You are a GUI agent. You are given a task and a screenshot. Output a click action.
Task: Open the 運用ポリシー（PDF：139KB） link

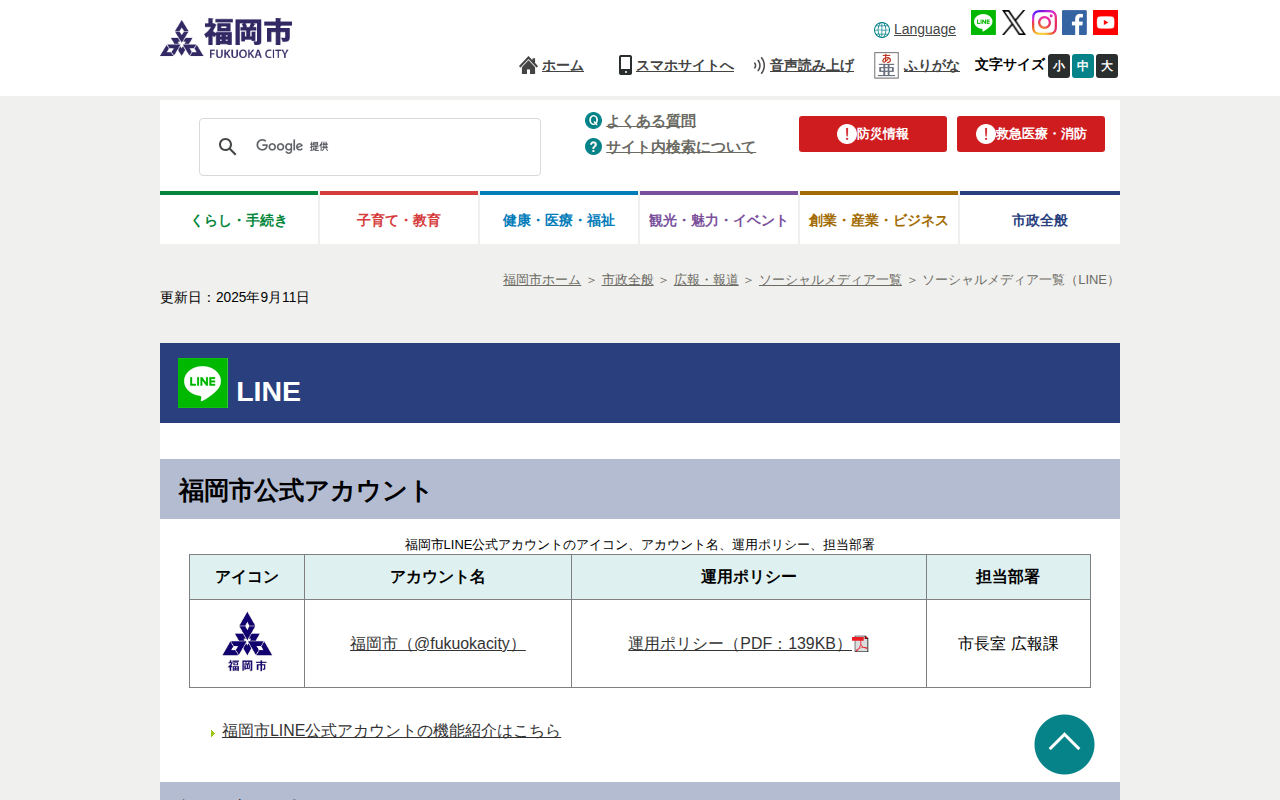click(x=740, y=644)
